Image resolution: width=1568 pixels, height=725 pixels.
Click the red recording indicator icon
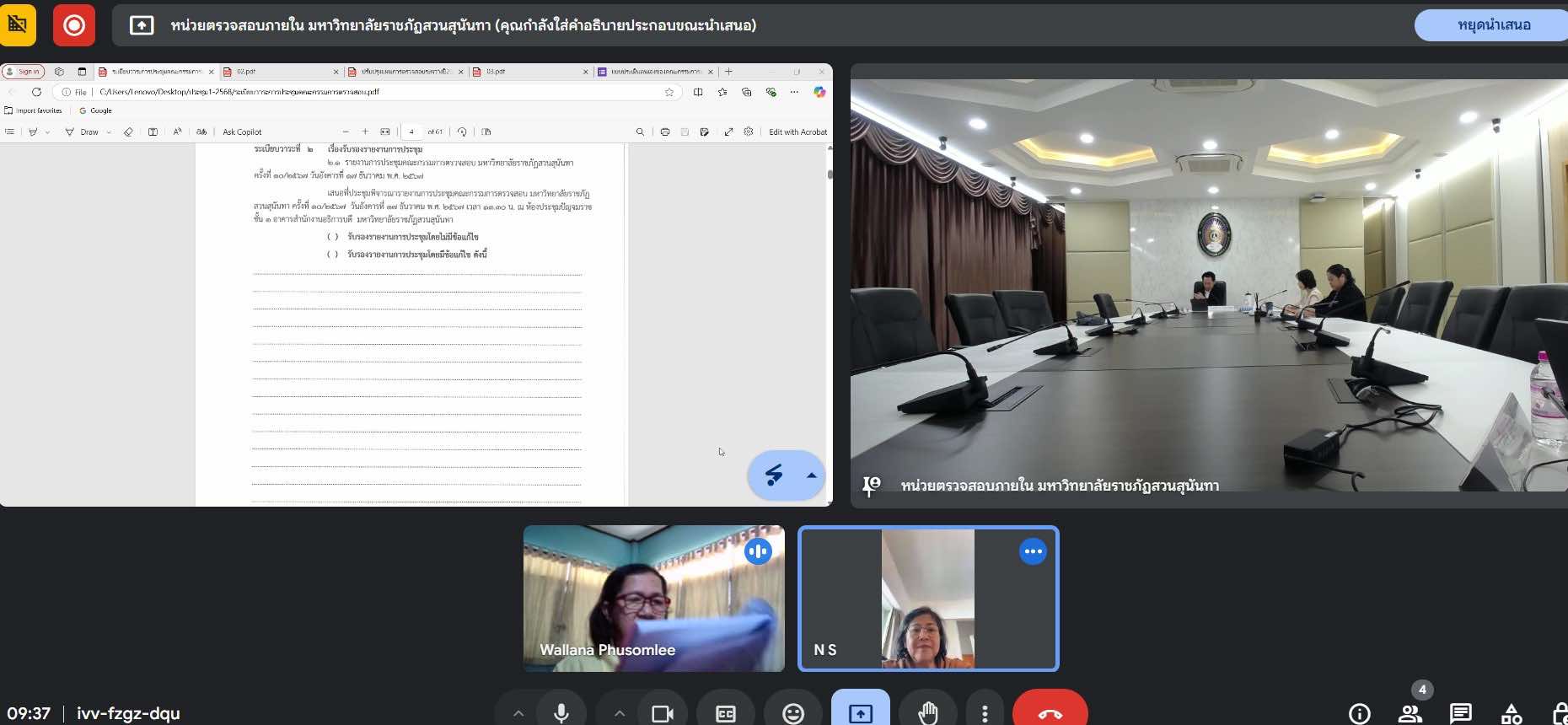pyautogui.click(x=74, y=25)
